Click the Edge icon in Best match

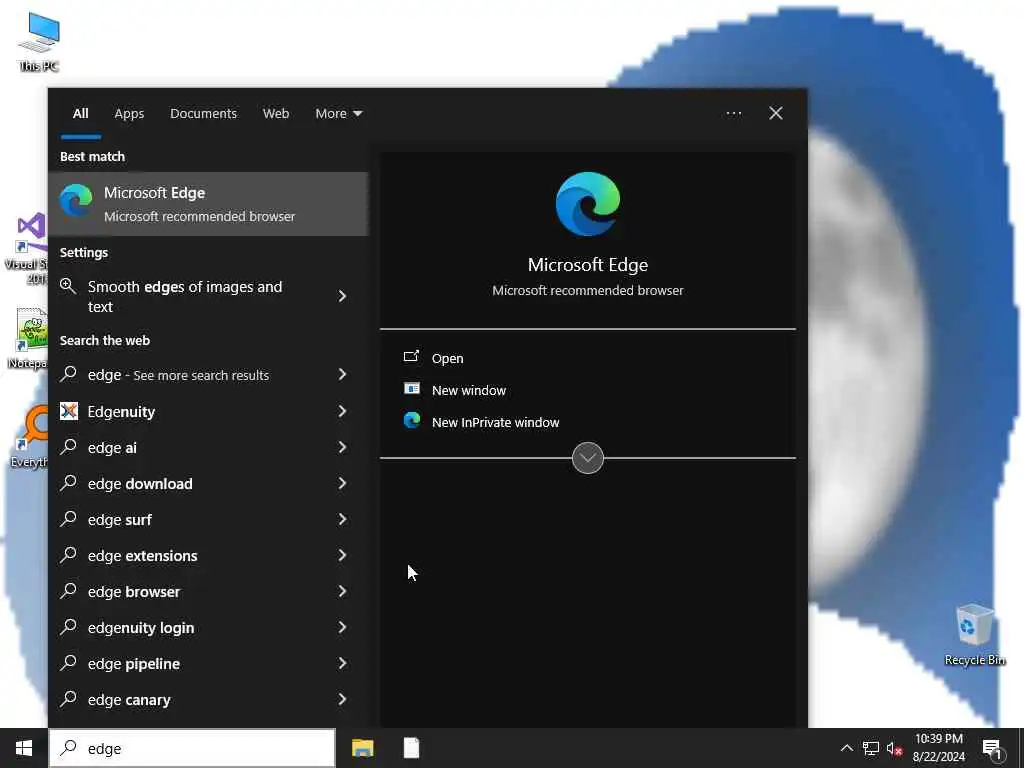[76, 201]
